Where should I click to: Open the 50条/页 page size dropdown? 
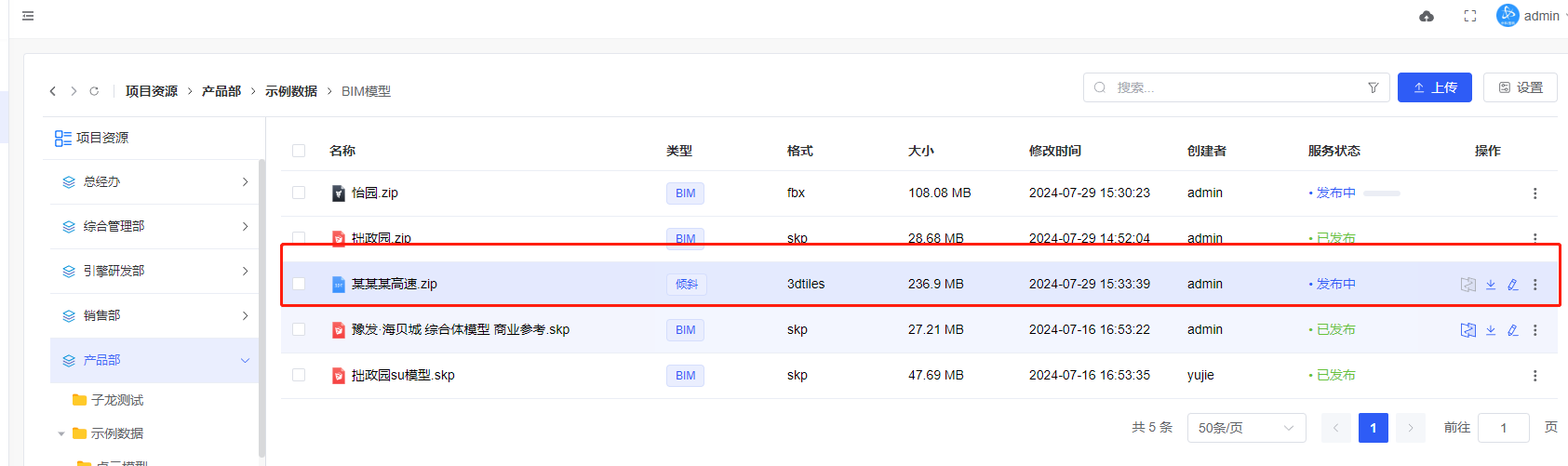coord(1245,428)
